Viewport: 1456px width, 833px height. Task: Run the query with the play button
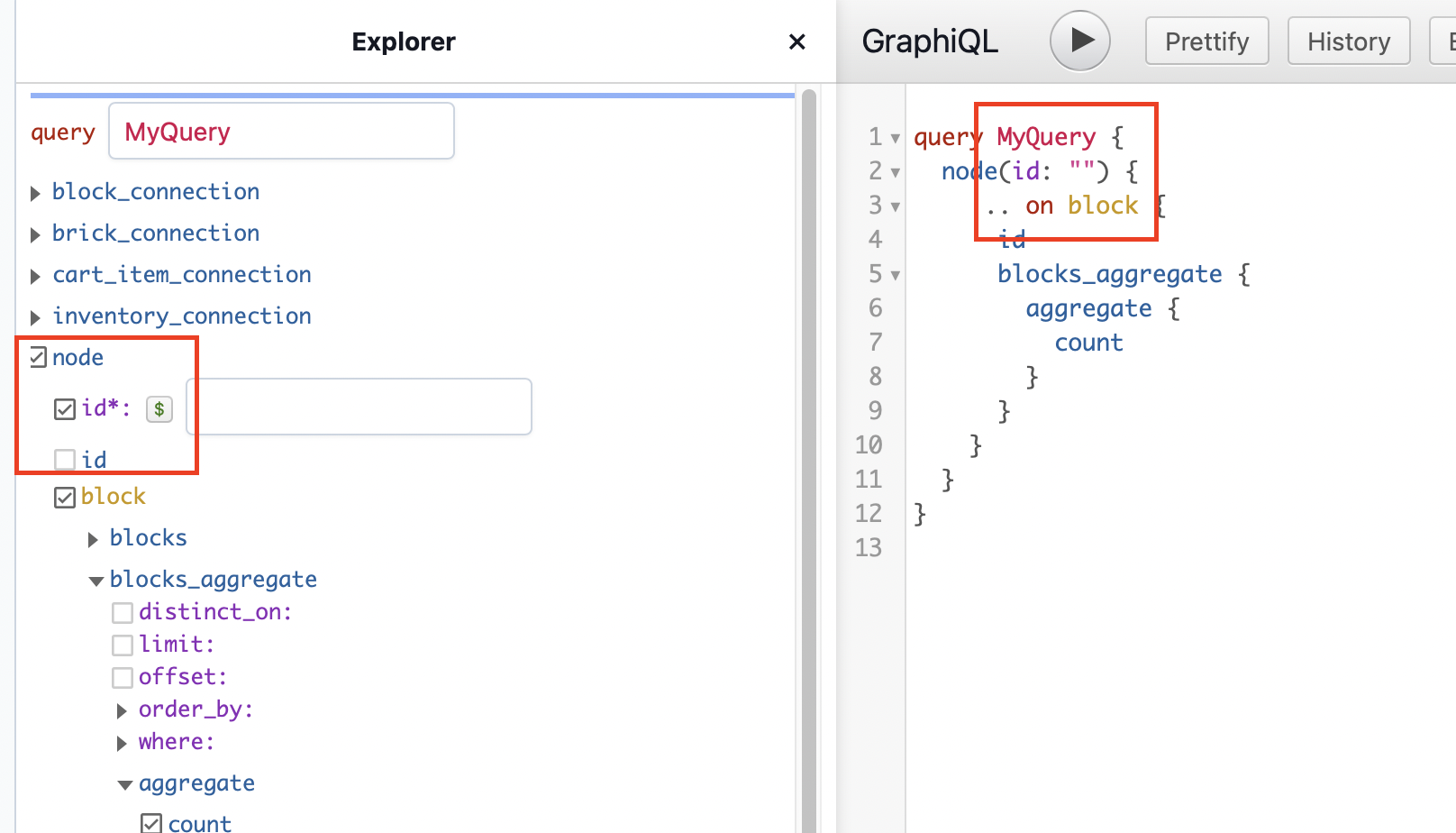tap(1079, 41)
